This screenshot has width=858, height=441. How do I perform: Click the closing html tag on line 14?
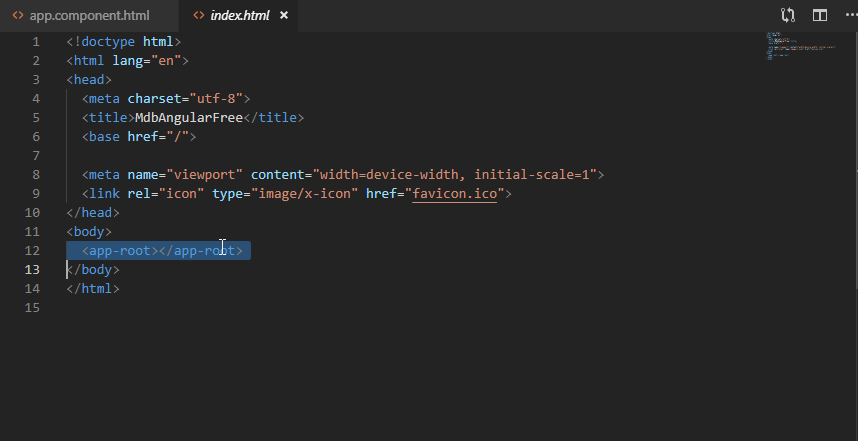tap(93, 288)
